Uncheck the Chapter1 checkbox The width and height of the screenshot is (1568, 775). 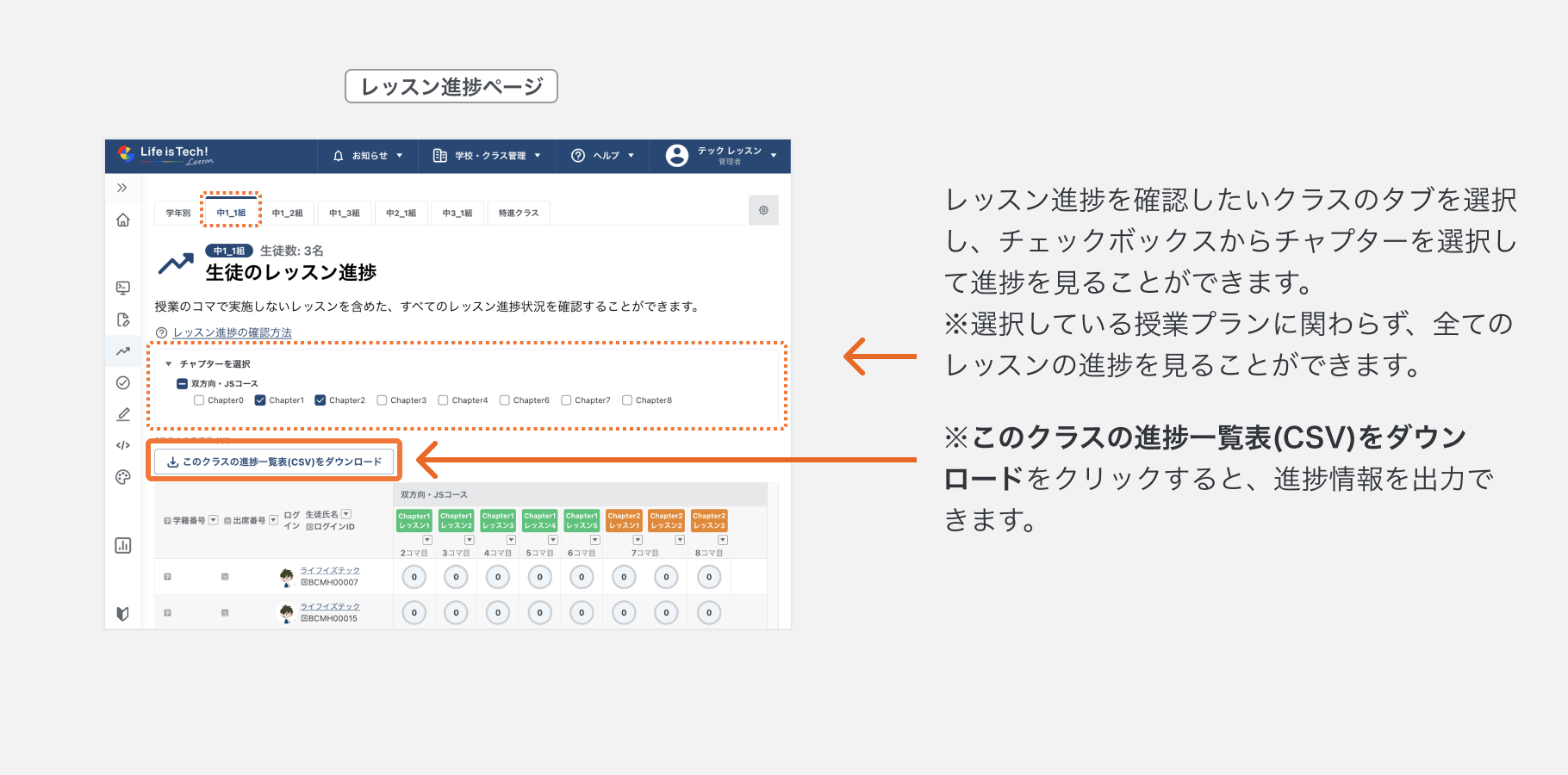(262, 400)
